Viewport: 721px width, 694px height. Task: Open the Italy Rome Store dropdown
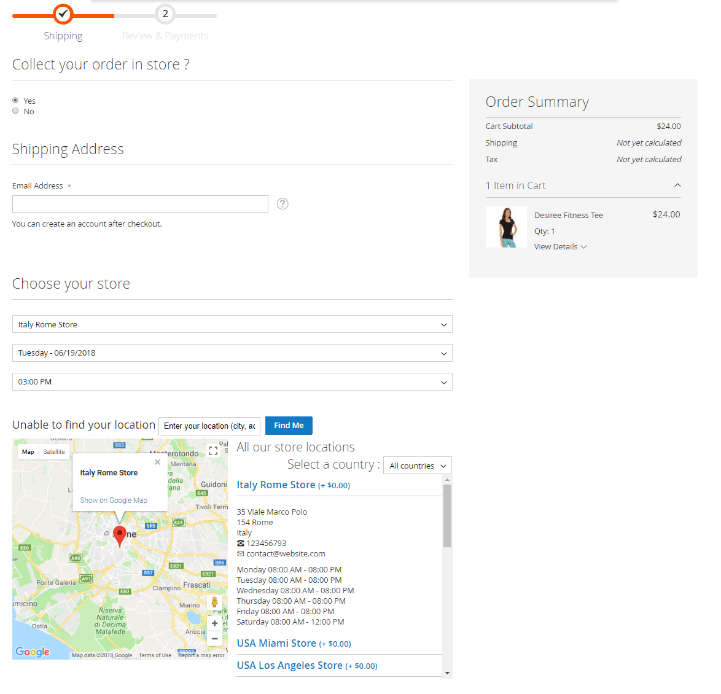(232, 324)
